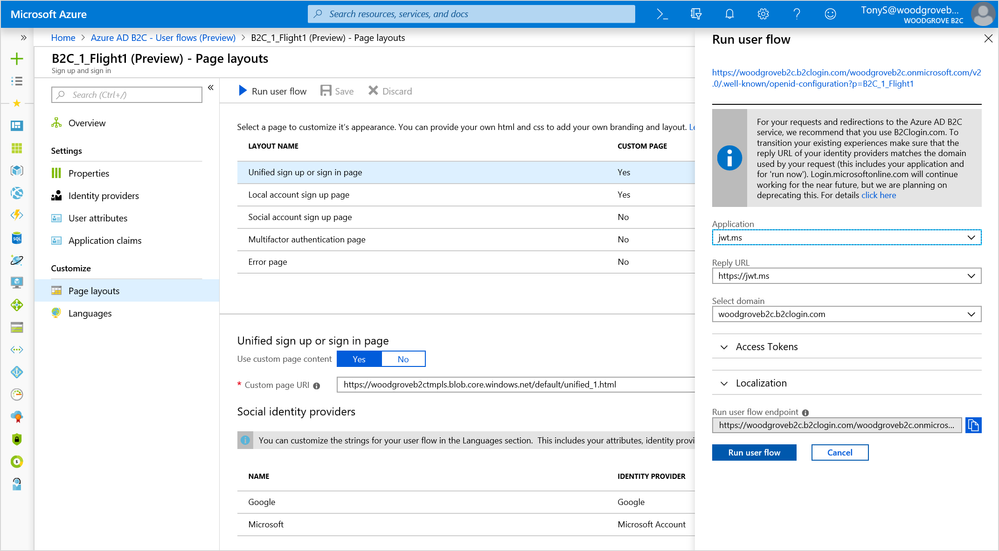Click the Custom page URI field
The height and width of the screenshot is (551, 999).
(516, 385)
